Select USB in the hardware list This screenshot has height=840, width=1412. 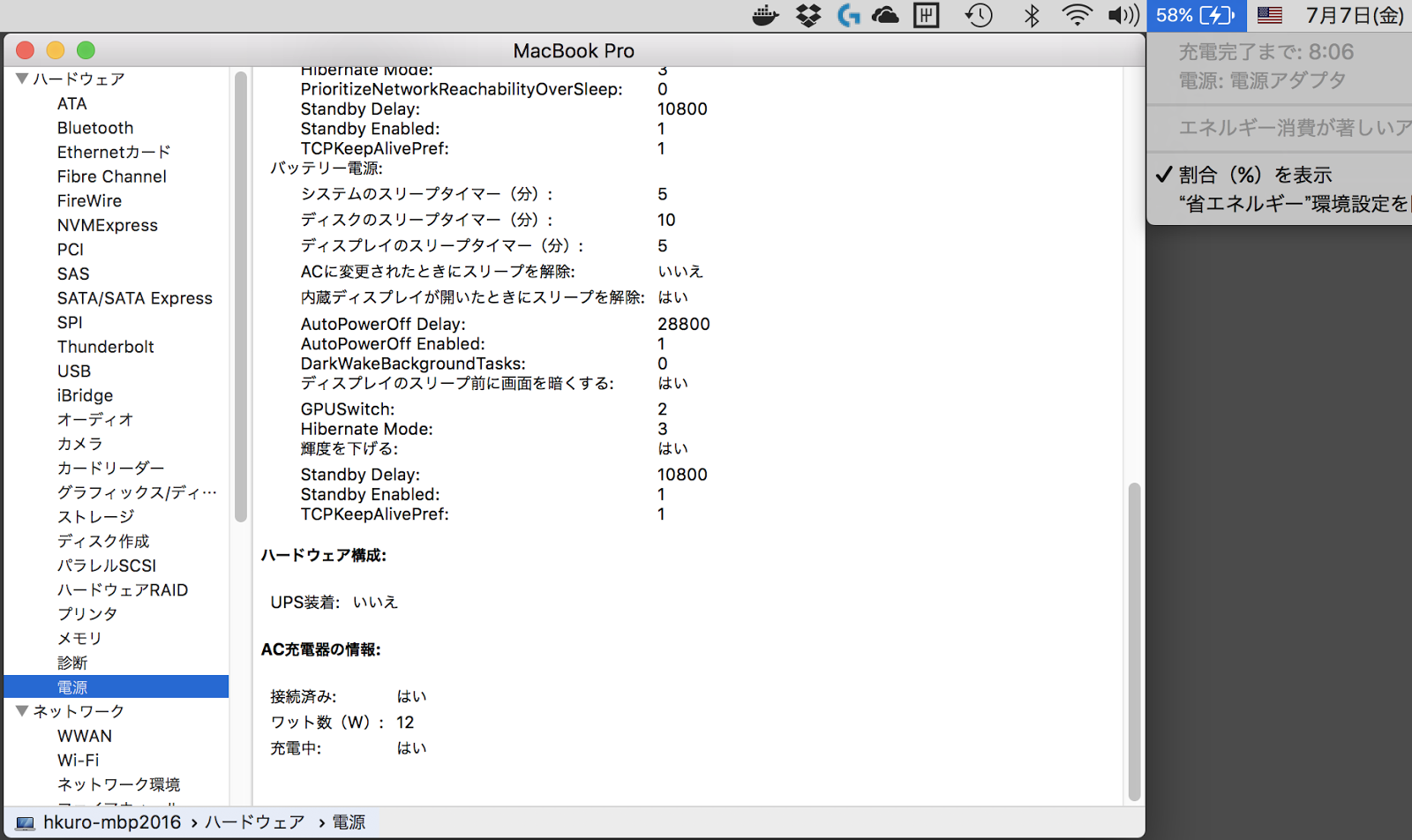74,371
